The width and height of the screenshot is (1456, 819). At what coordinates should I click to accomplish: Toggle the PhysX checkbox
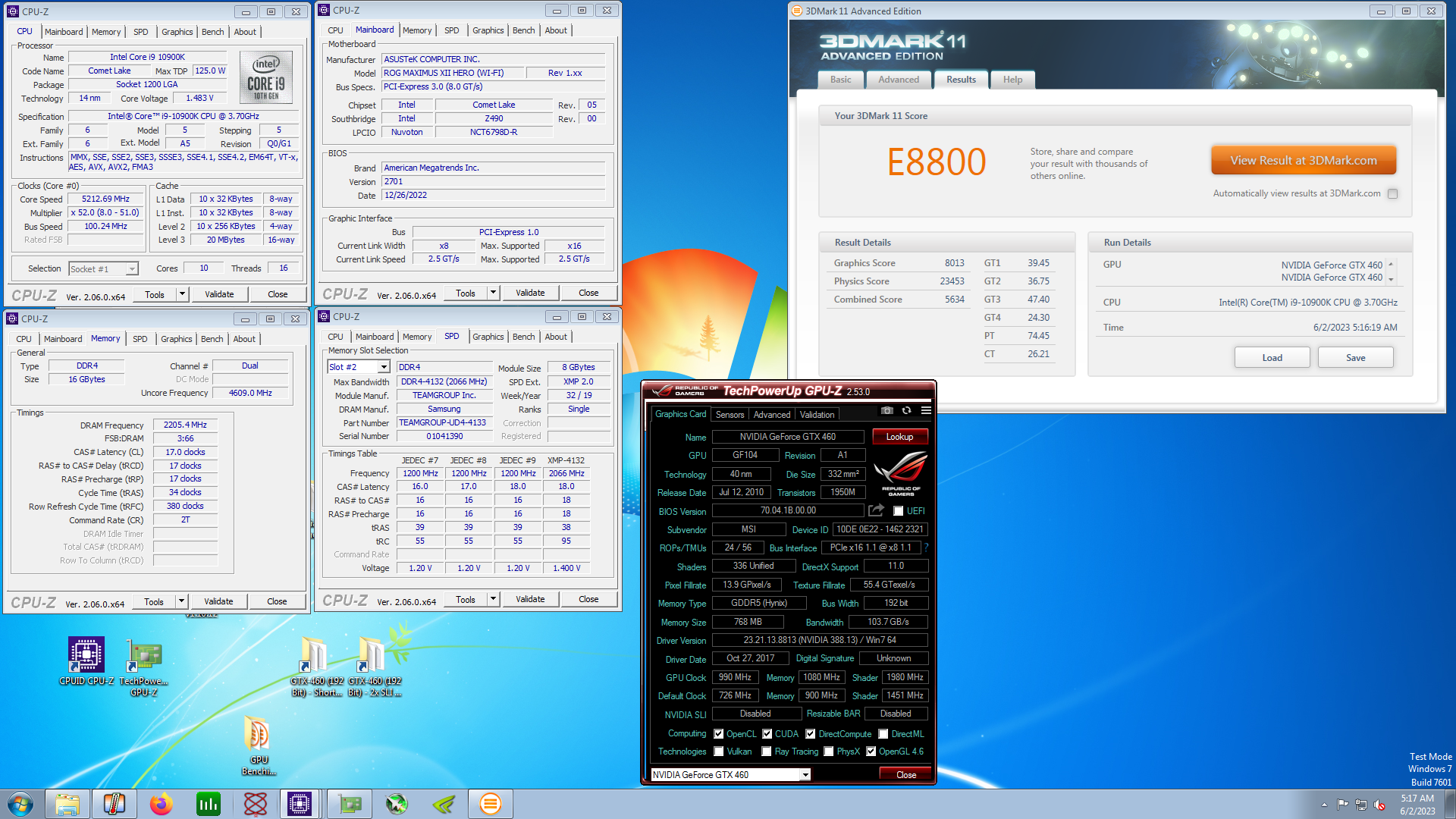pos(829,752)
